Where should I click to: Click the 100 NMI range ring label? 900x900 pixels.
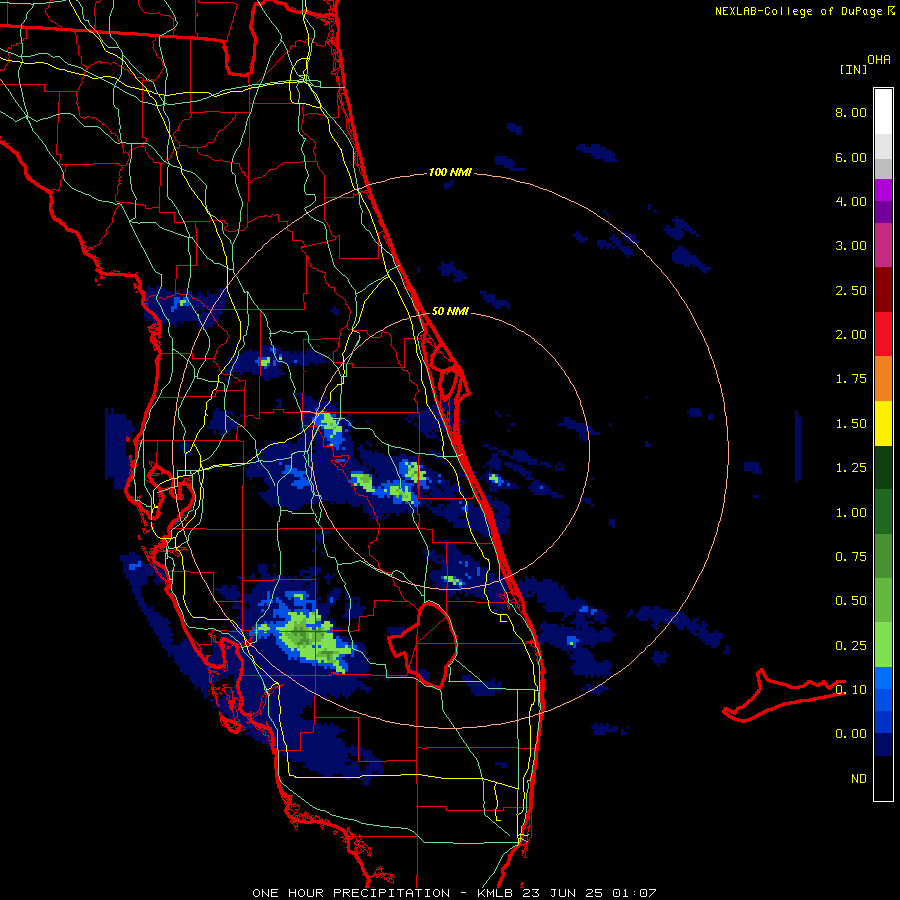click(x=450, y=172)
